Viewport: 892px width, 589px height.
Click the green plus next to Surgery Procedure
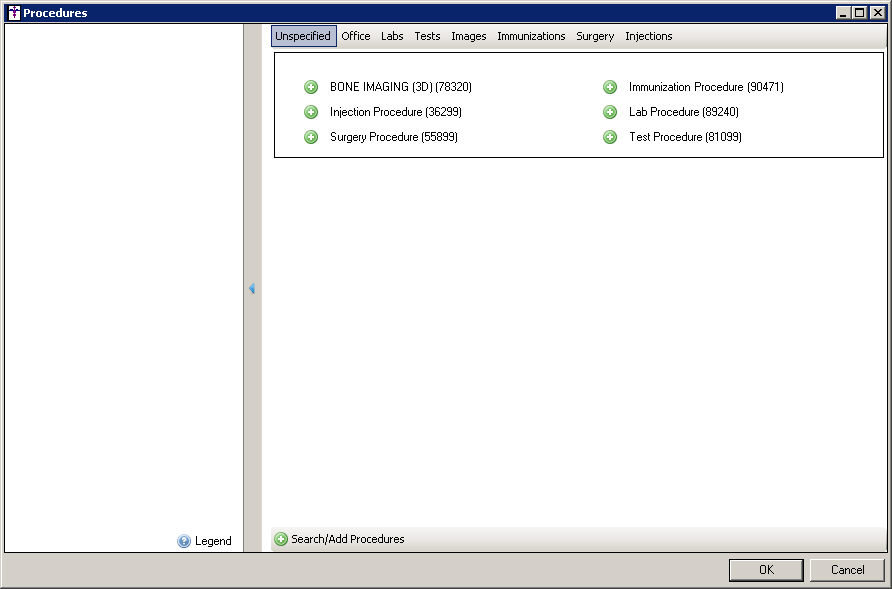(x=311, y=137)
